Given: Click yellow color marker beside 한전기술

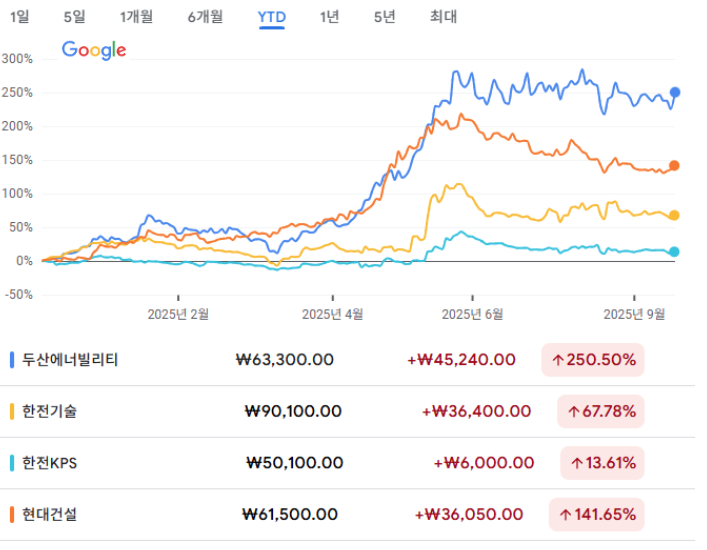Looking at the screenshot, I should point(11,411).
